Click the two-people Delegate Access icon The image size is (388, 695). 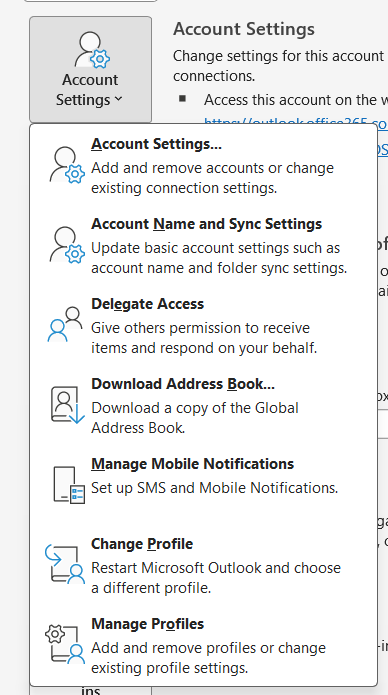(x=65, y=324)
